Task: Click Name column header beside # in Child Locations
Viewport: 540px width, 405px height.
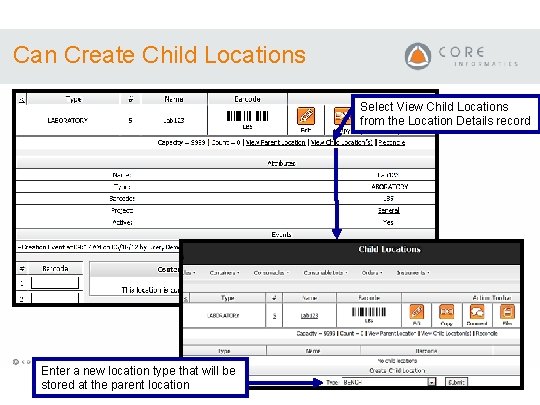Action: pyautogui.click(x=309, y=298)
